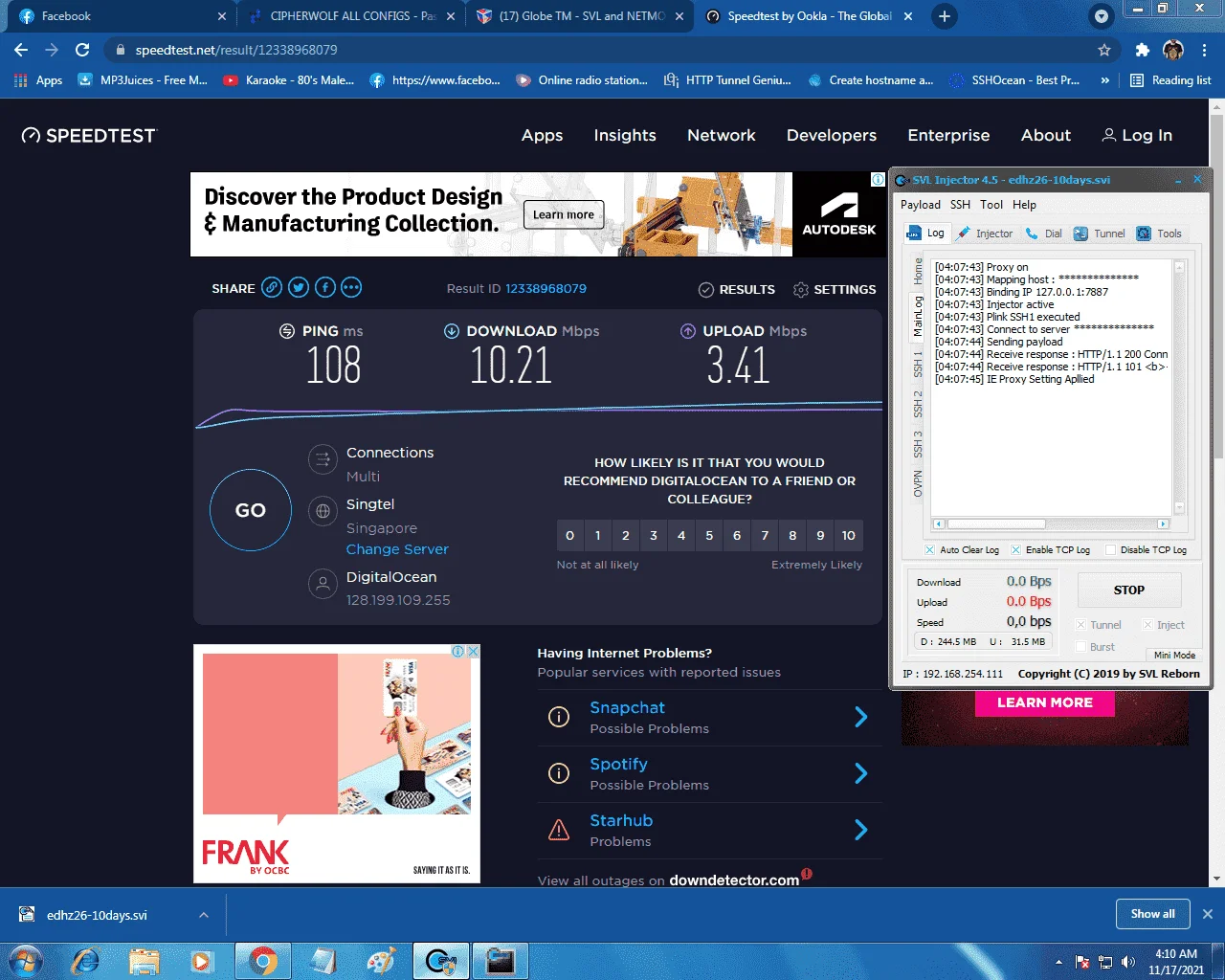This screenshot has height=980, width=1225.
Task: Click the Speedtest logo
Action: (88, 136)
